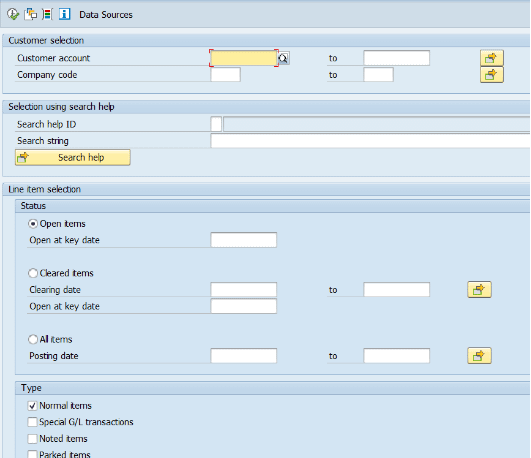Select the Cleared items radio button

click(33, 273)
